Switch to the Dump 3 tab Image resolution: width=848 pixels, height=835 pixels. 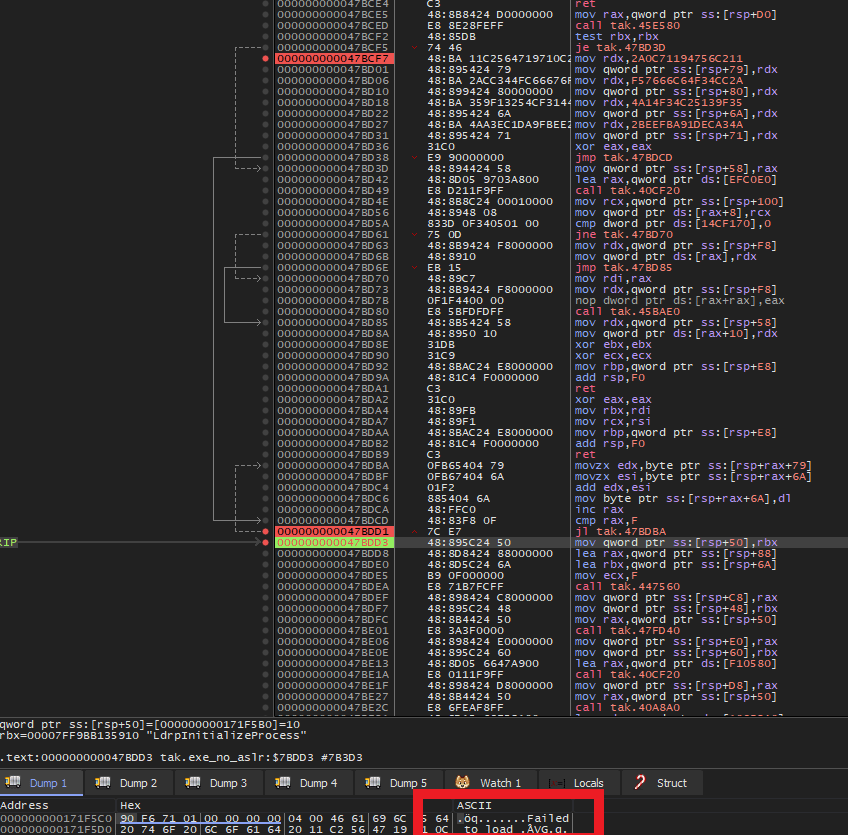tap(218, 783)
